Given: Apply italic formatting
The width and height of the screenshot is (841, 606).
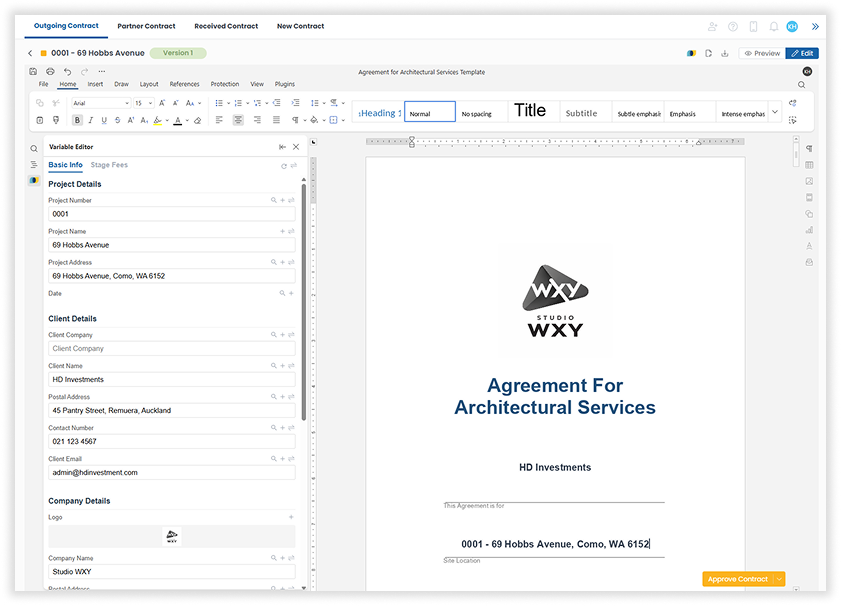Looking at the screenshot, I should pyautogui.click(x=91, y=120).
